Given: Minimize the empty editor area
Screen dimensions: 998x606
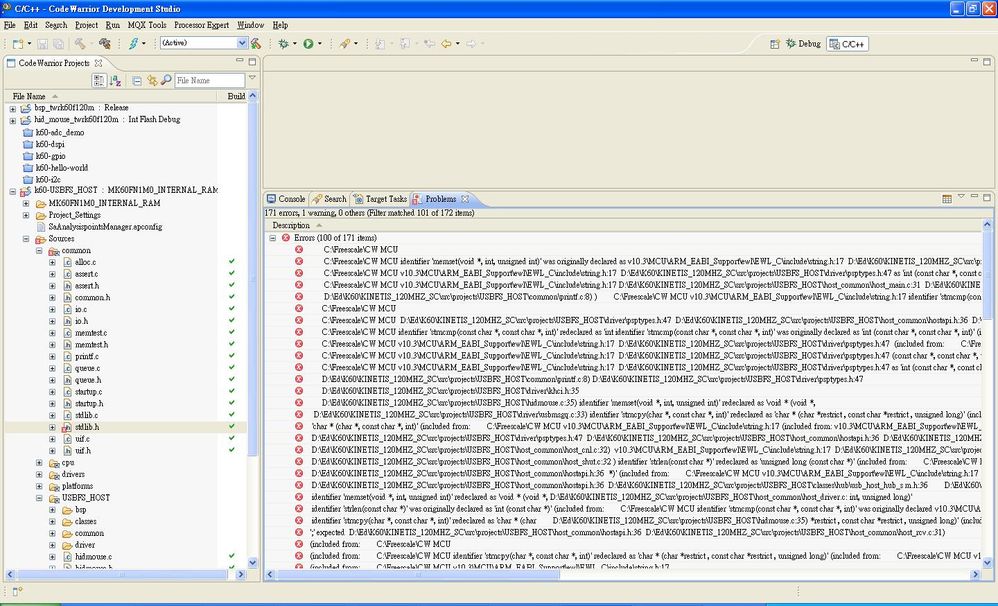Looking at the screenshot, I should point(974,60).
